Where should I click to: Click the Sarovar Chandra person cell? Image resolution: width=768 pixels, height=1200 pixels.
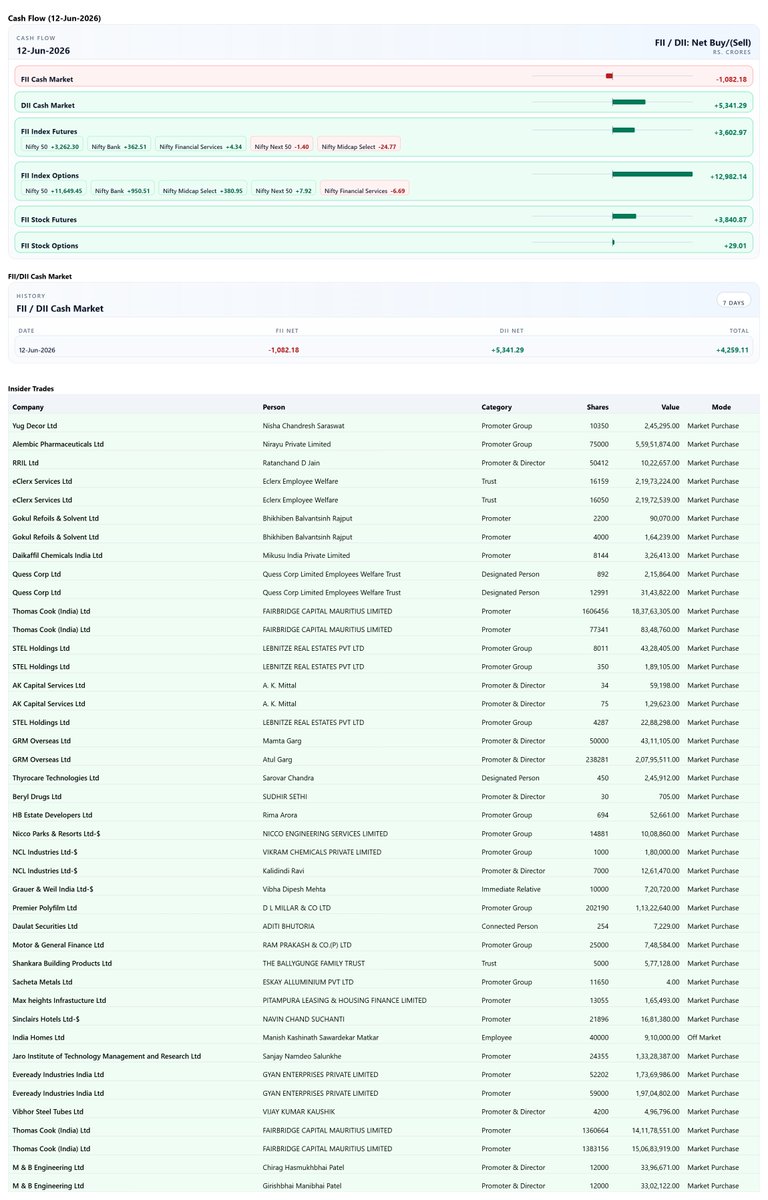(291, 778)
